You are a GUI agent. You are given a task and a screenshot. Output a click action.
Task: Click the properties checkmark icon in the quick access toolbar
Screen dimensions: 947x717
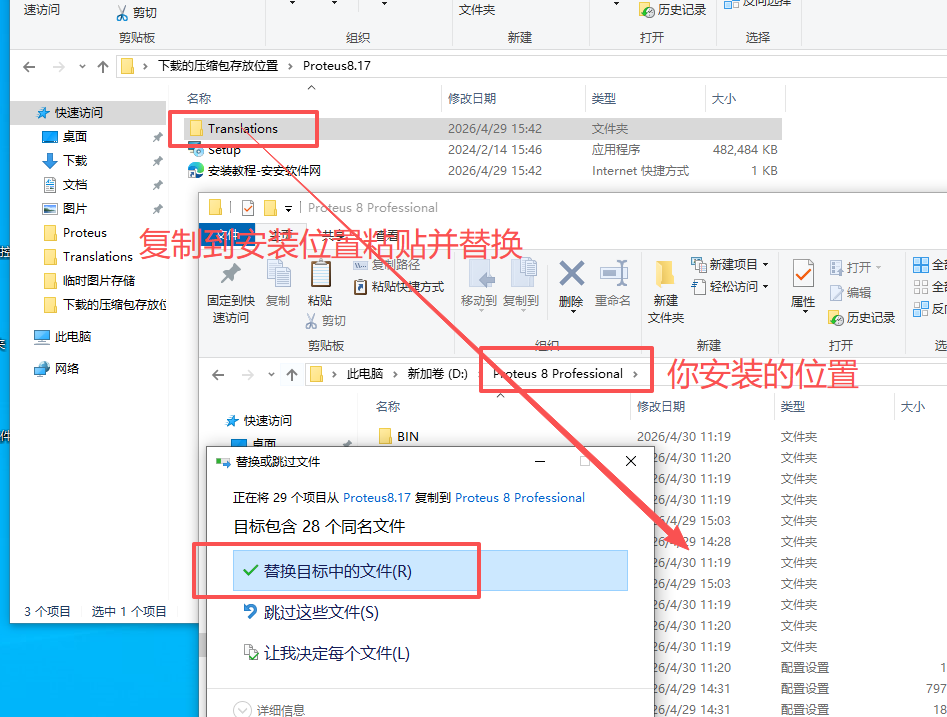(x=248, y=208)
